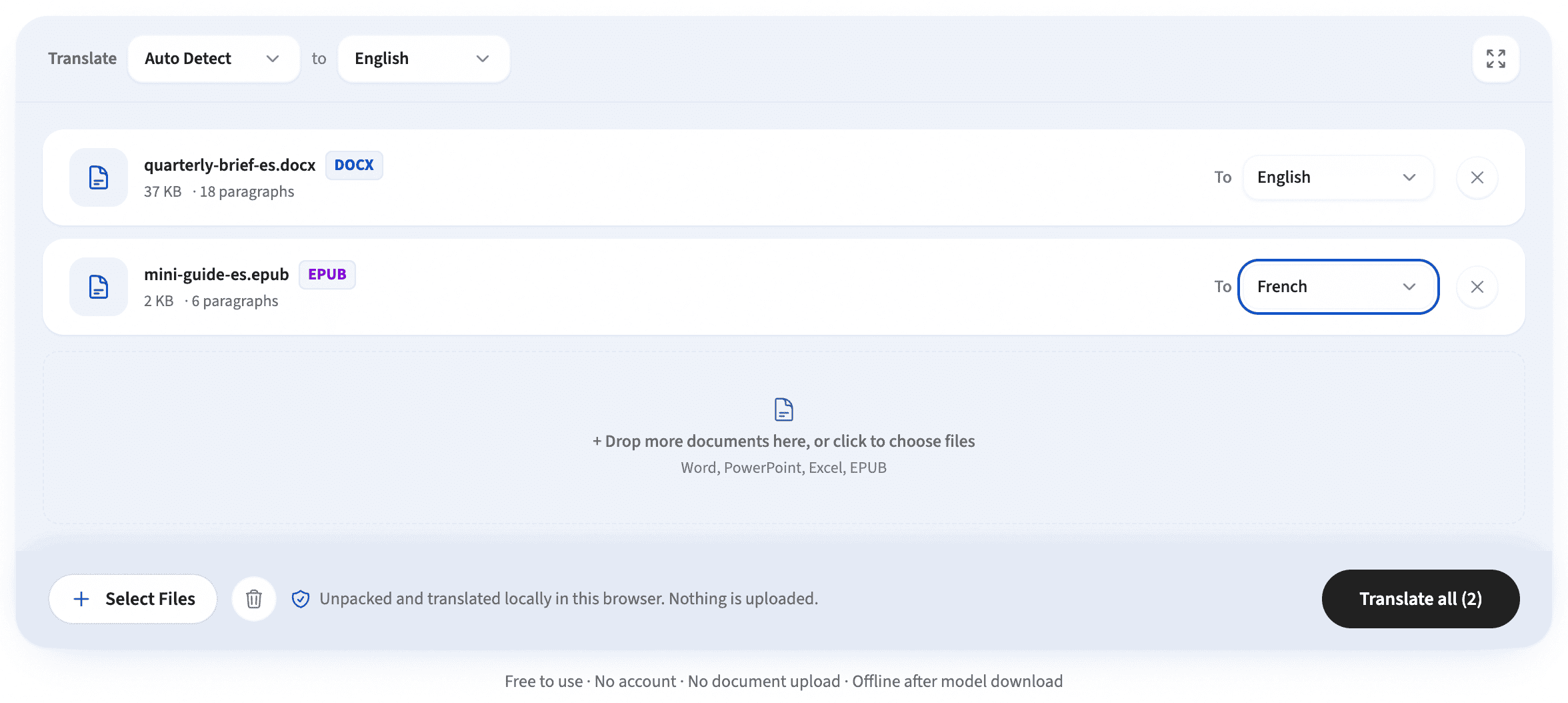This screenshot has height=703, width=1568.
Task: Click the 37 KB file size
Action: [163, 192]
